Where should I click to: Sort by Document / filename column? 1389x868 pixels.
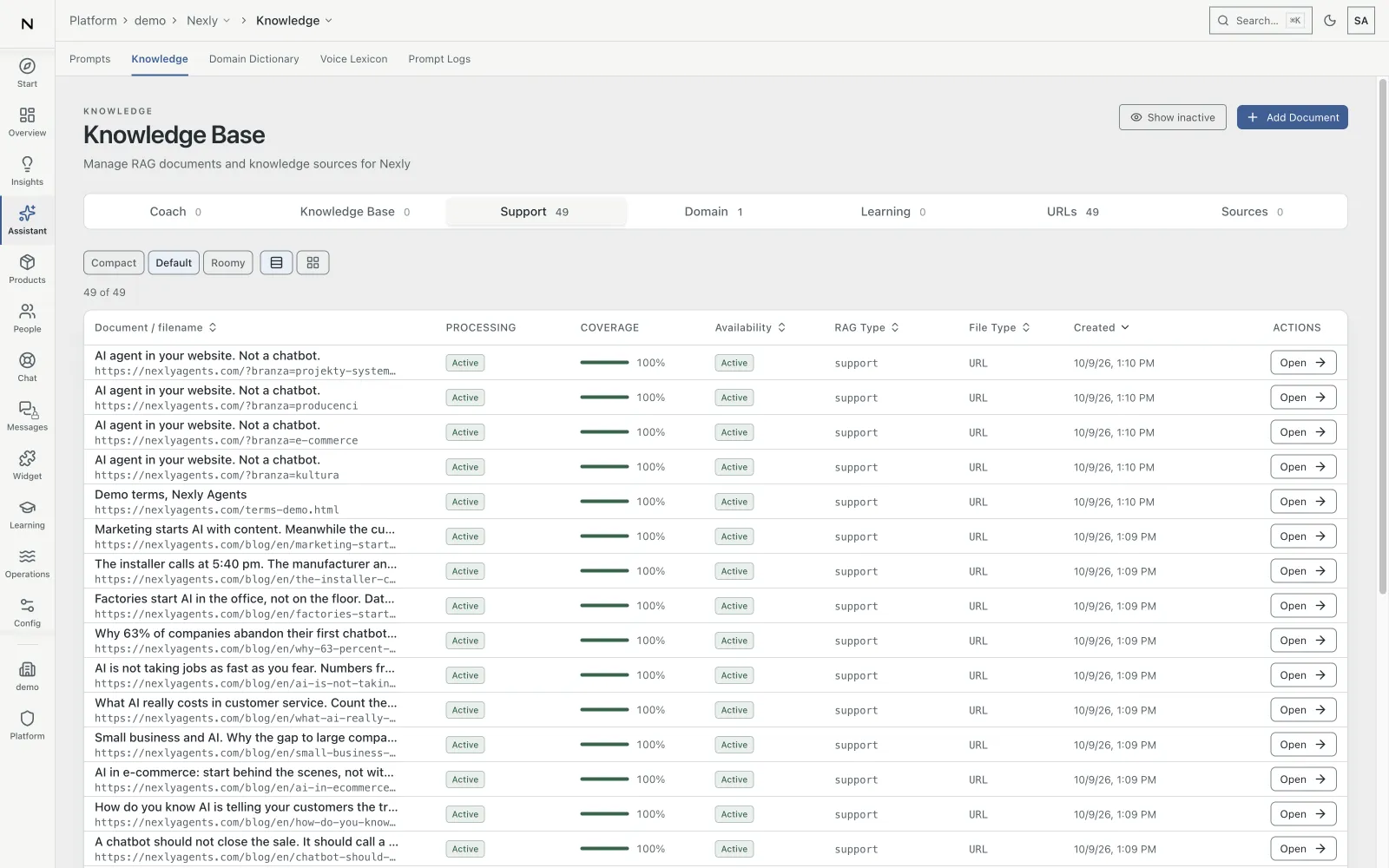155,327
